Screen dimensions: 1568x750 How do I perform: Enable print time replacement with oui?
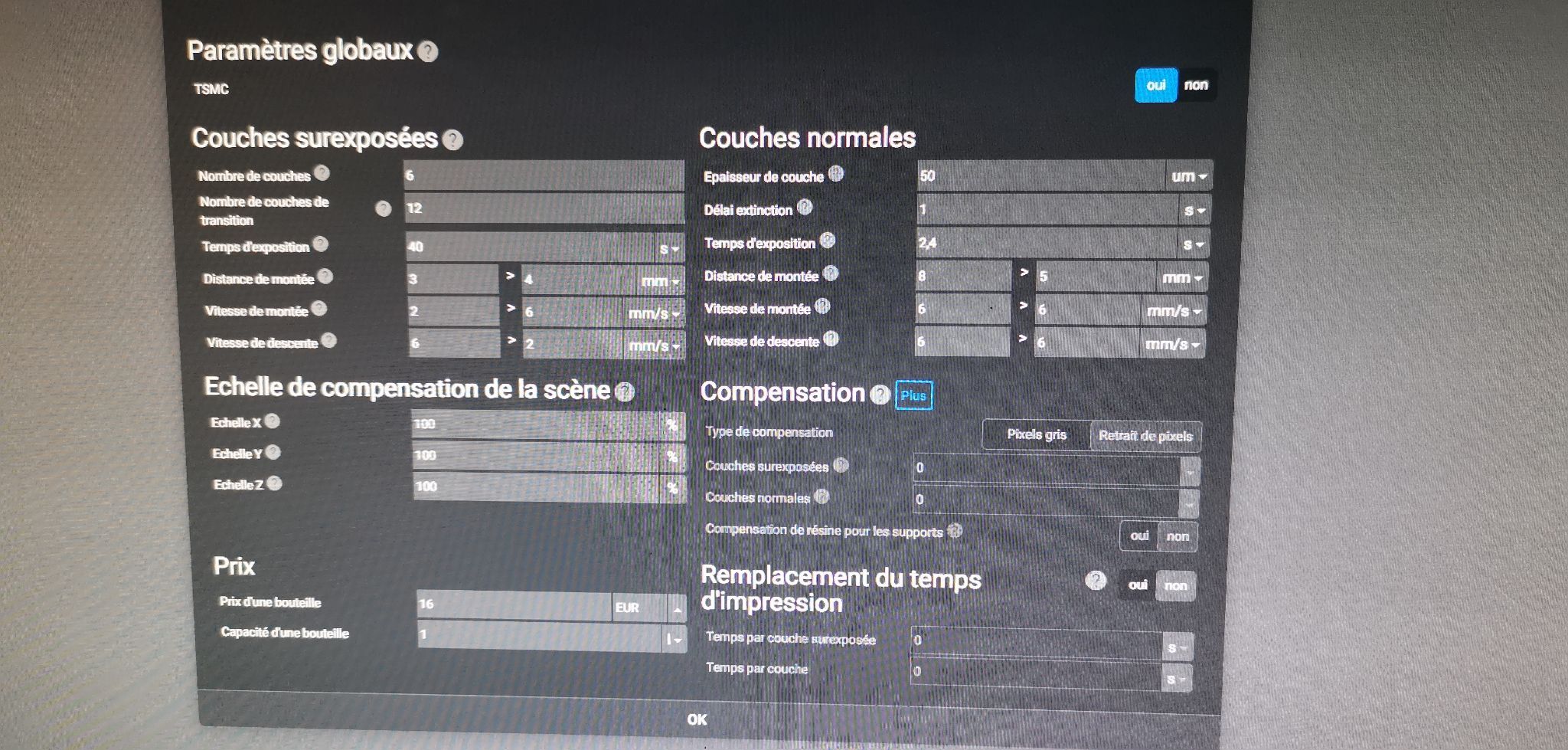click(x=1138, y=585)
